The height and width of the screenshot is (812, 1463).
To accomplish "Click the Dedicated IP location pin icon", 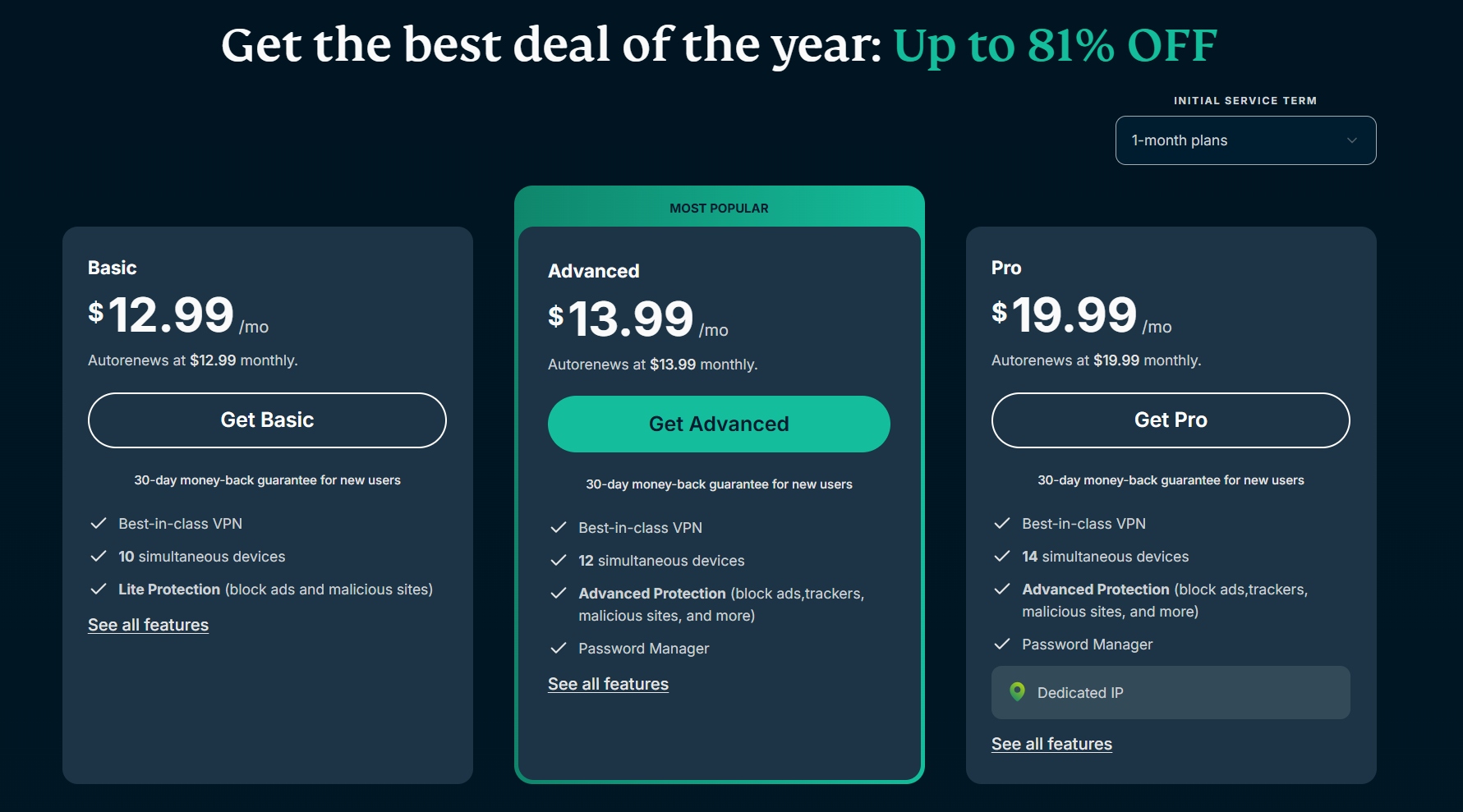I will click(1019, 692).
